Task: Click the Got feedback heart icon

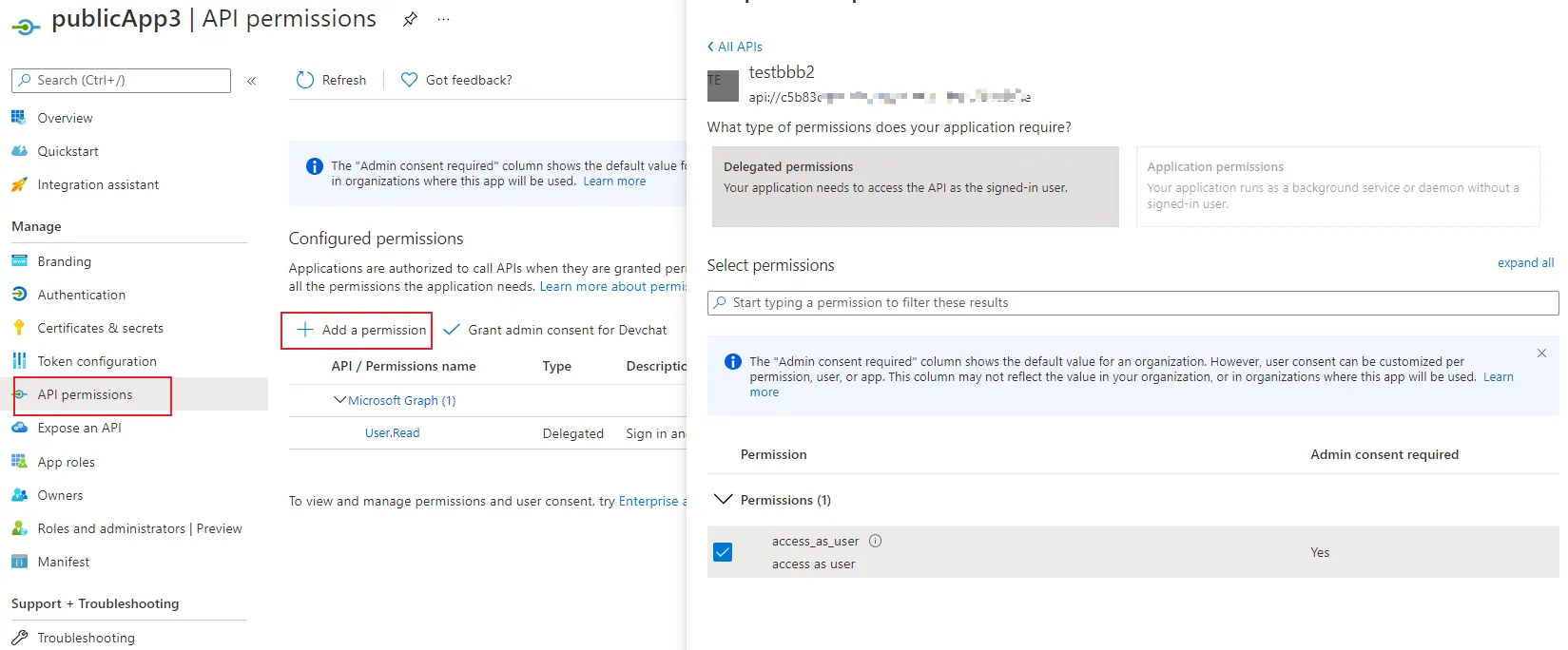Action: (x=409, y=80)
